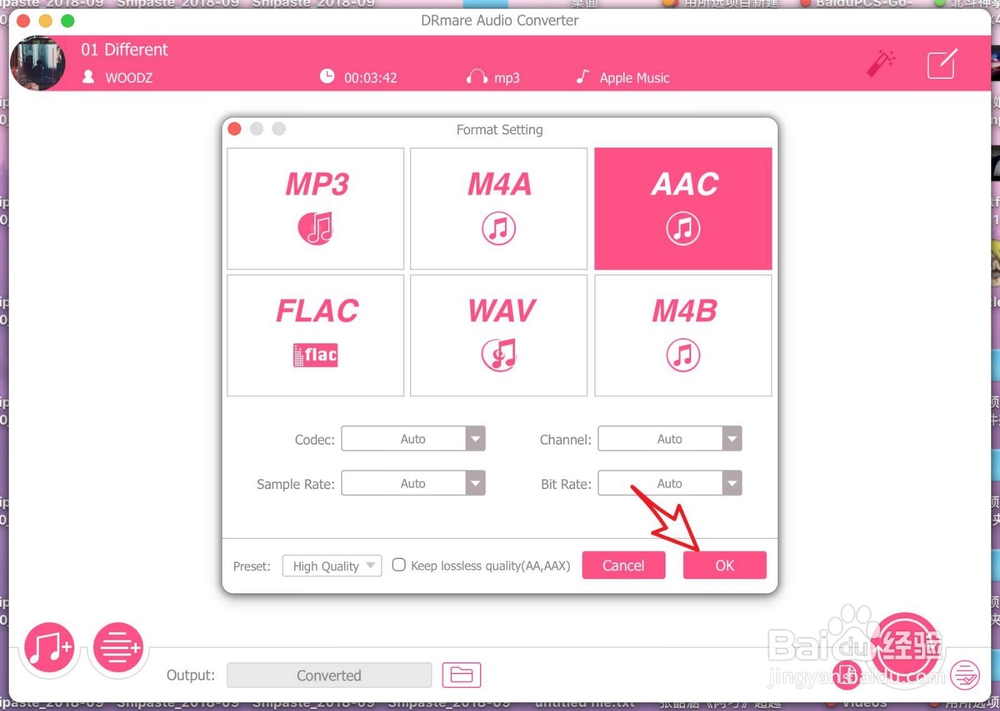Open the output folder icon

point(462,675)
